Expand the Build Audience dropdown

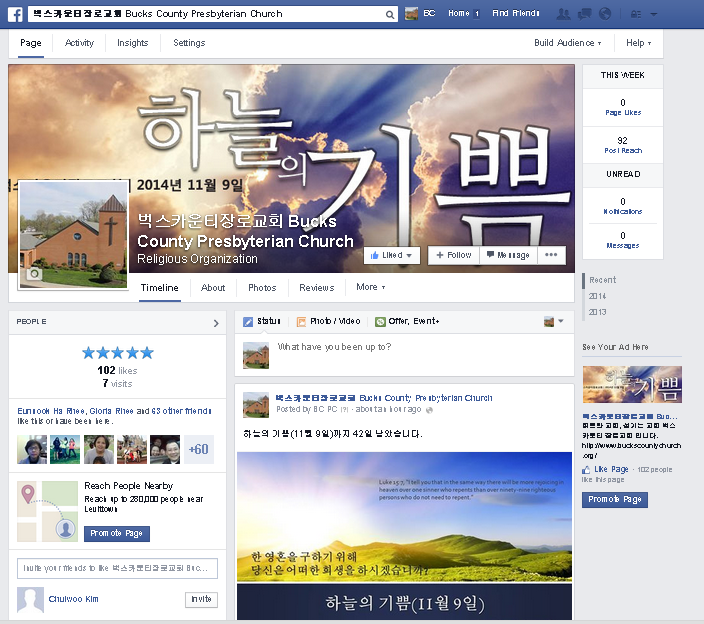click(568, 43)
